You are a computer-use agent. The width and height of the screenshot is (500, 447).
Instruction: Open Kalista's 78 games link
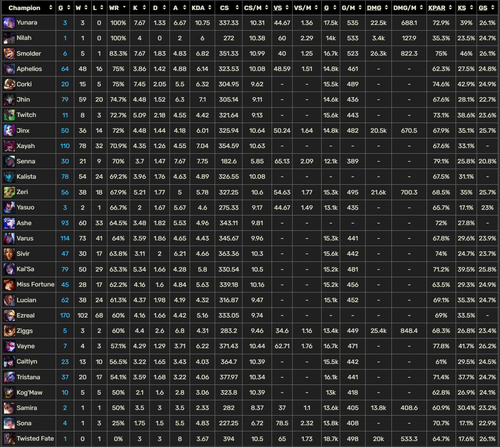pos(65,177)
